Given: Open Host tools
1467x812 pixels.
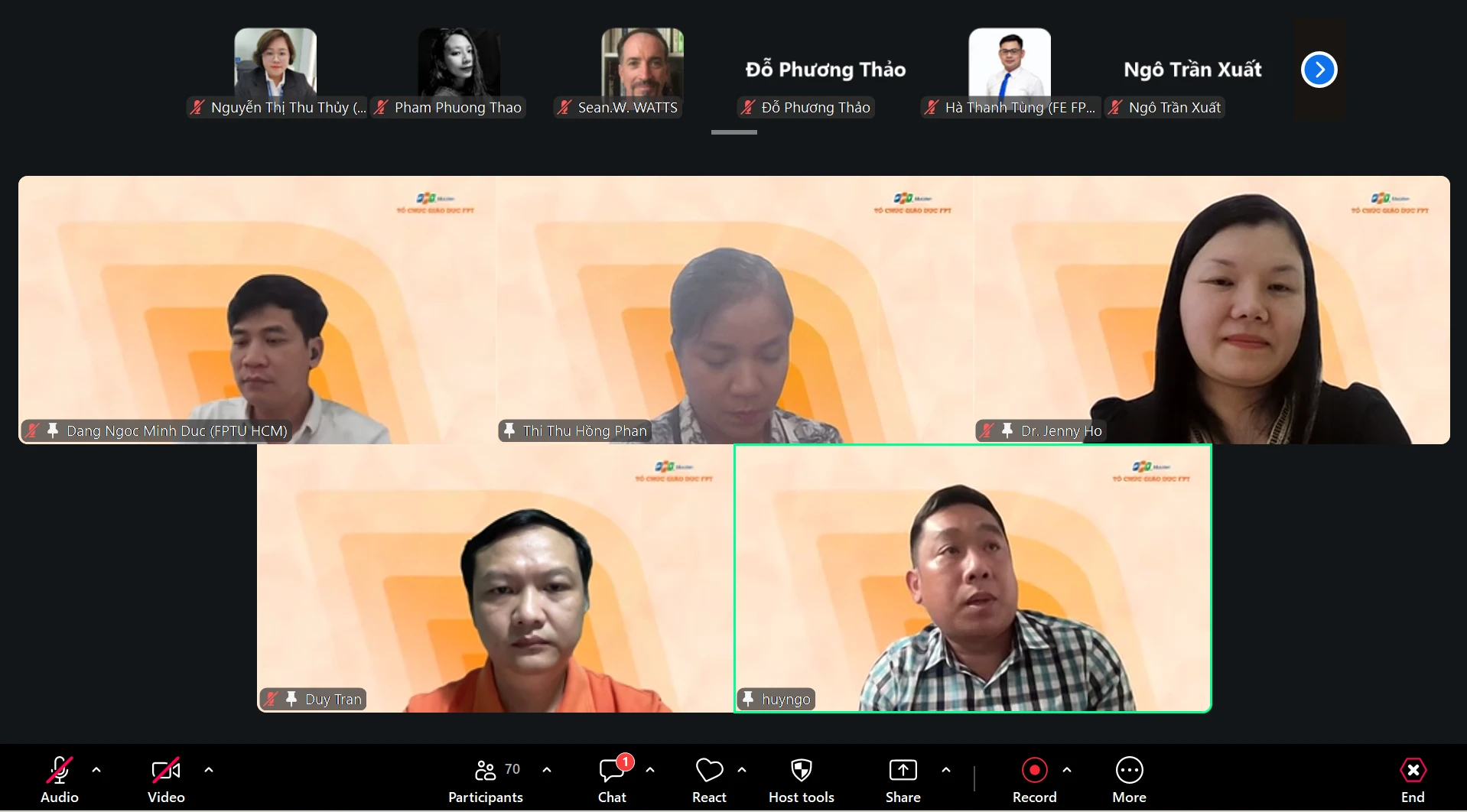Looking at the screenshot, I should click(x=802, y=779).
